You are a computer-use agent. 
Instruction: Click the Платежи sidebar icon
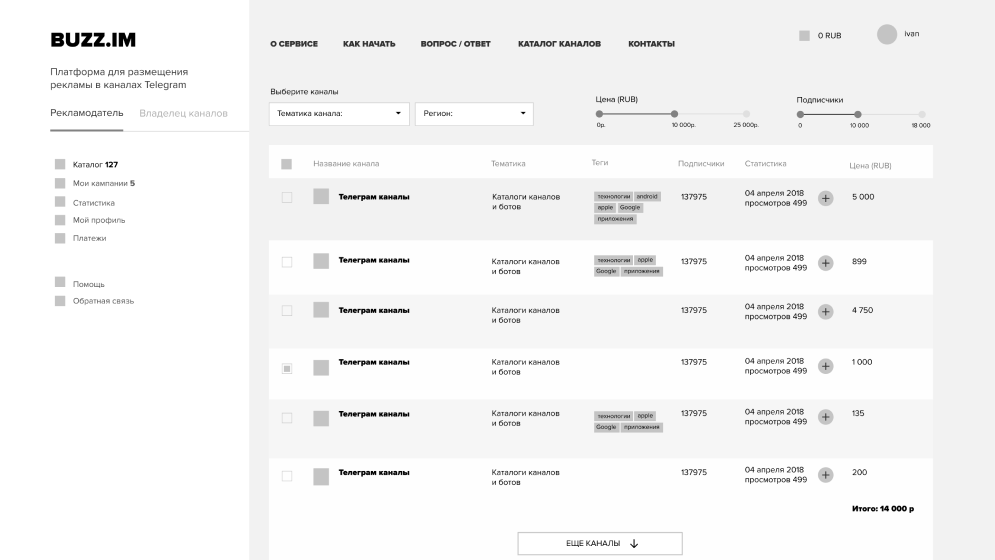tap(60, 238)
